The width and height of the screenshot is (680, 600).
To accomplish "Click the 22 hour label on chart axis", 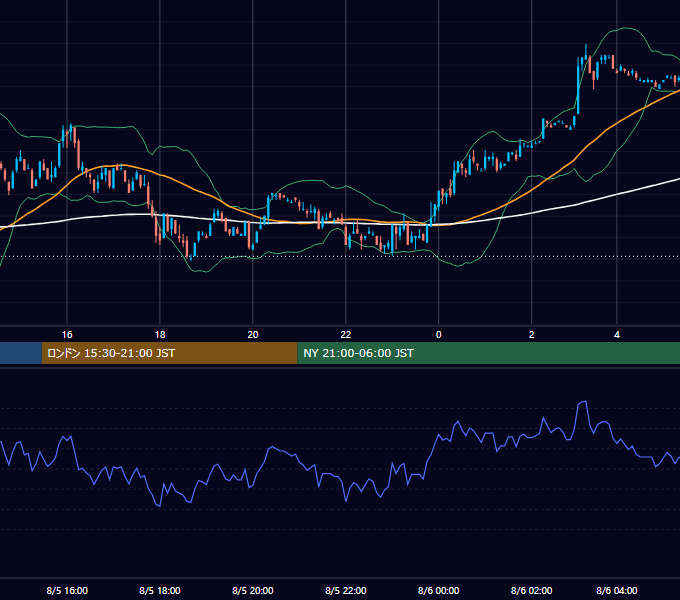I will pos(346,335).
